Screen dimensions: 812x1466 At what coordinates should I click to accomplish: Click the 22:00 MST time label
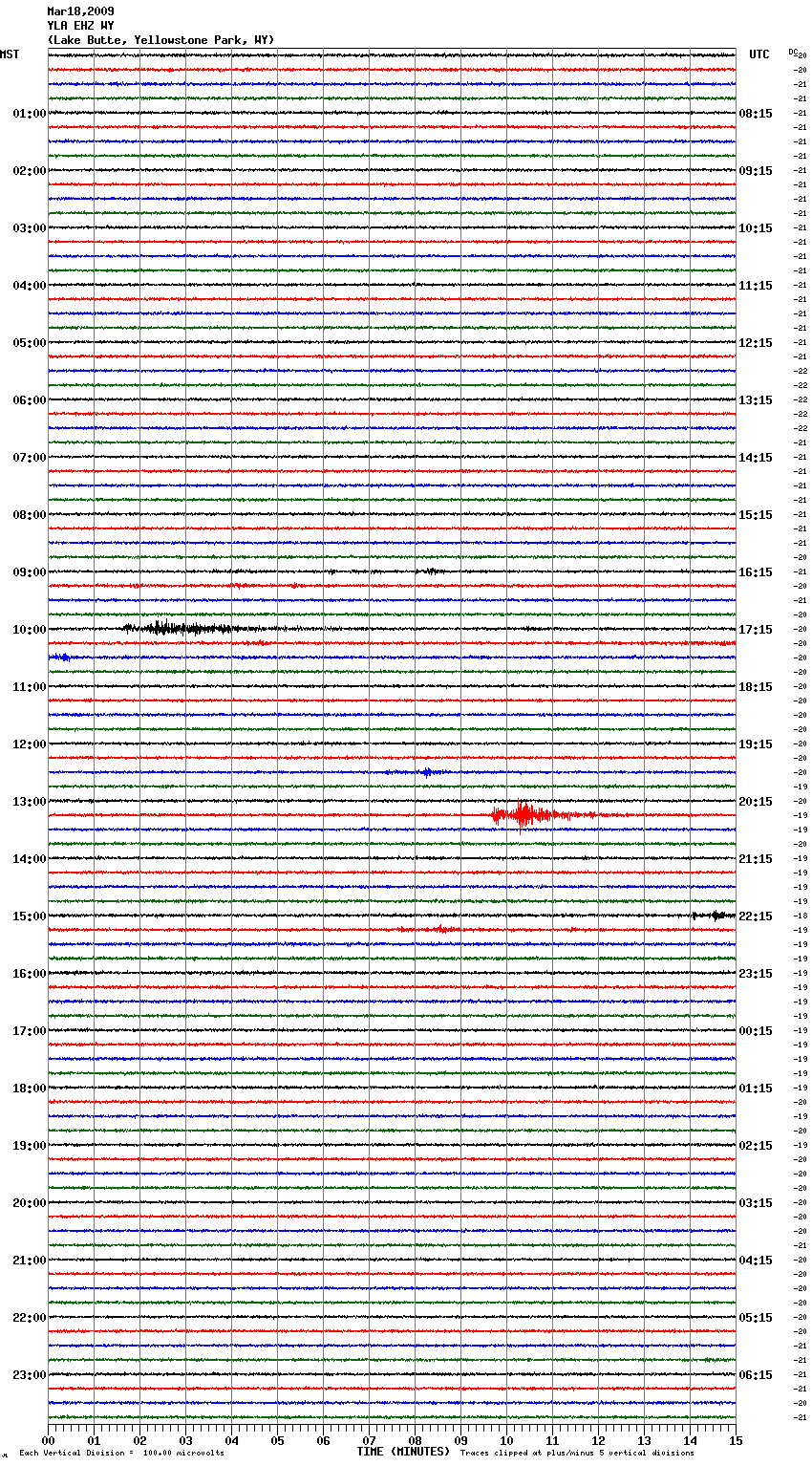pos(30,1318)
